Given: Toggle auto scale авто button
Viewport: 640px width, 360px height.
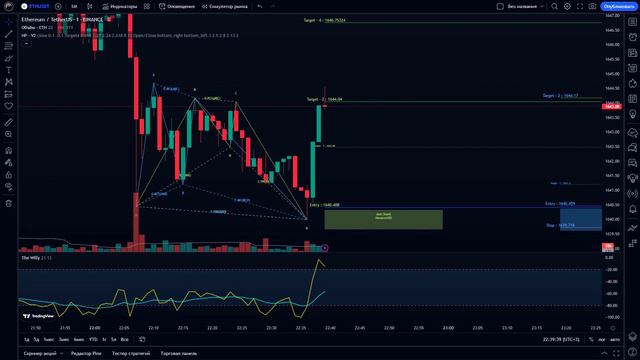Looking at the screenshot, I should click(615, 340).
